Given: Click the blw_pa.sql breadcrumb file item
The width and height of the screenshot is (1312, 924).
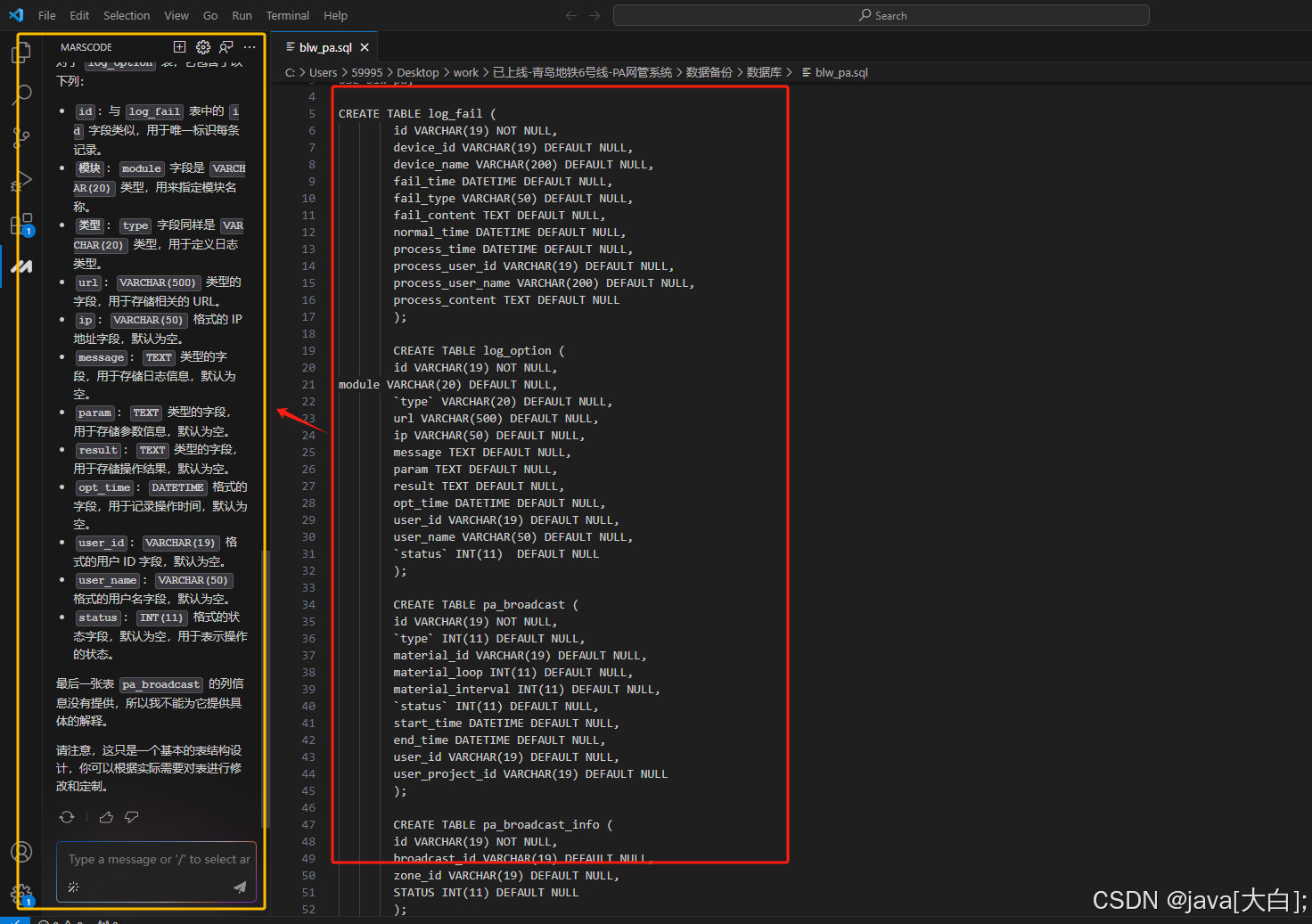Looking at the screenshot, I should pyautogui.click(x=835, y=73).
